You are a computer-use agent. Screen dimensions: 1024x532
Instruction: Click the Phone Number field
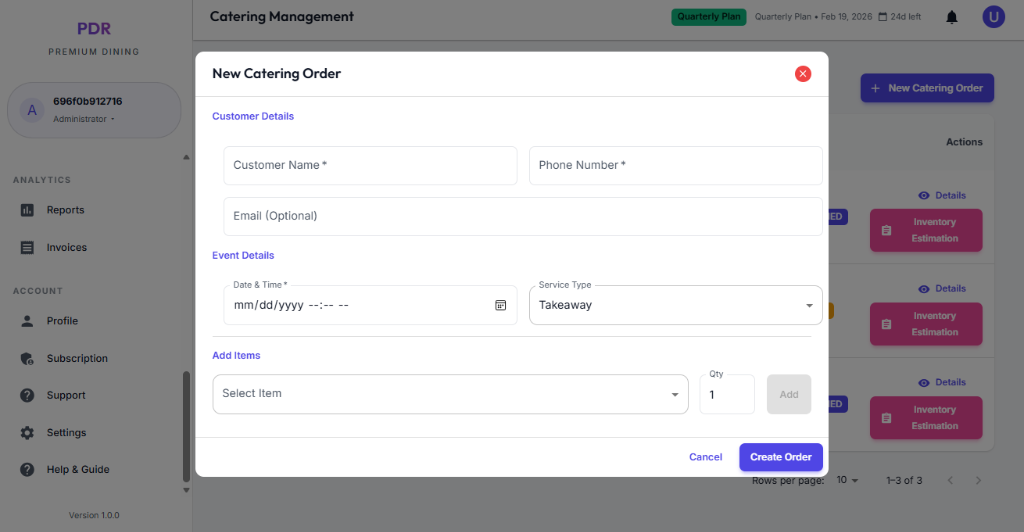675,165
